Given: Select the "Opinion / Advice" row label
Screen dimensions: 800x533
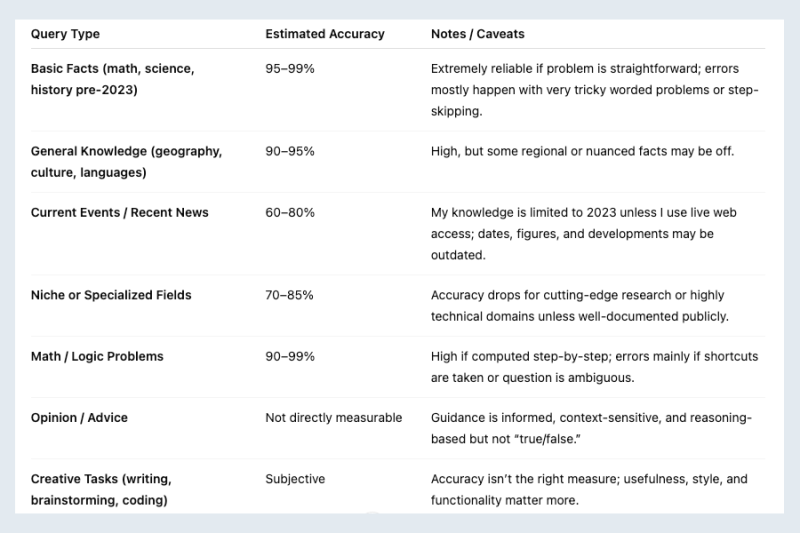Looking at the screenshot, I should click(79, 417).
